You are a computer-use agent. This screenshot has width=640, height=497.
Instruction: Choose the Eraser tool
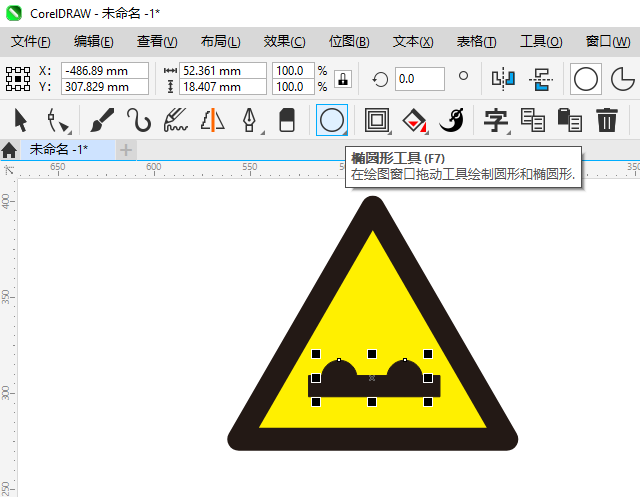[286, 120]
